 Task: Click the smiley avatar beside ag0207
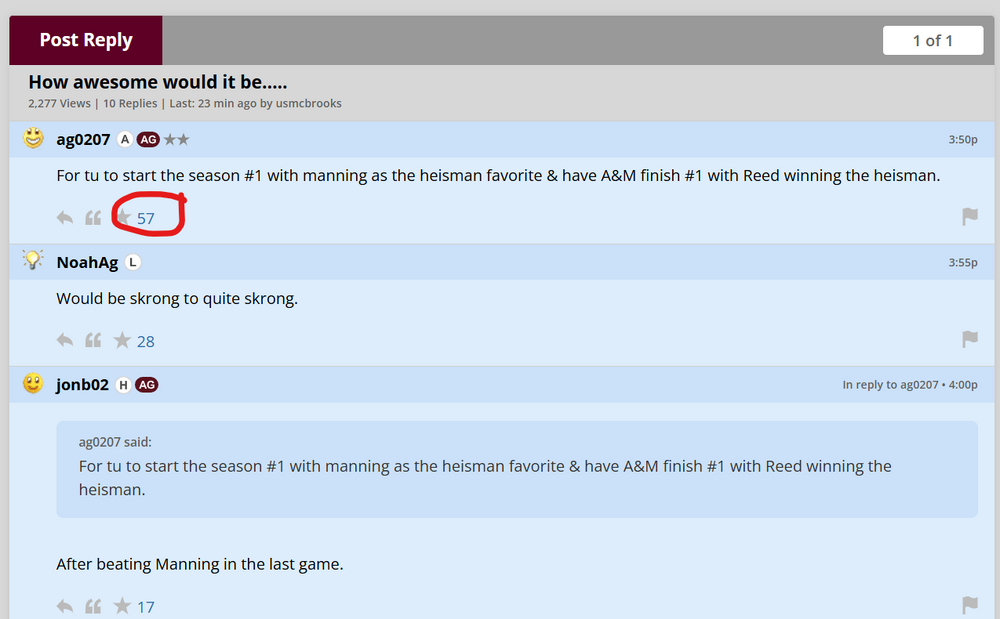34,139
